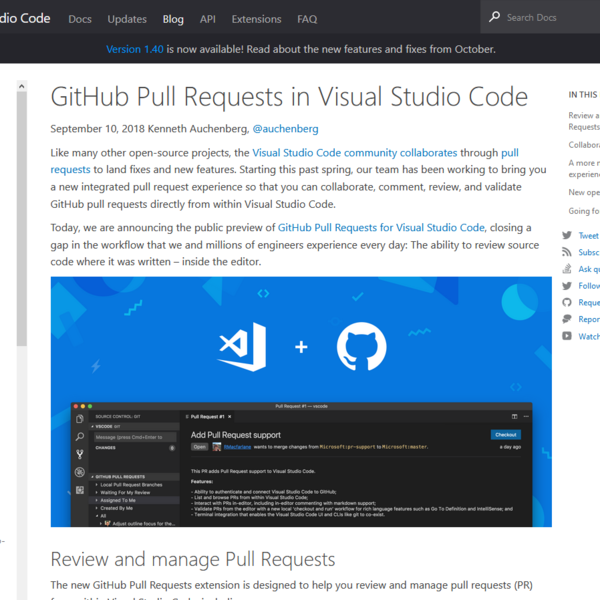Click the comment icon beside Report

point(567,319)
